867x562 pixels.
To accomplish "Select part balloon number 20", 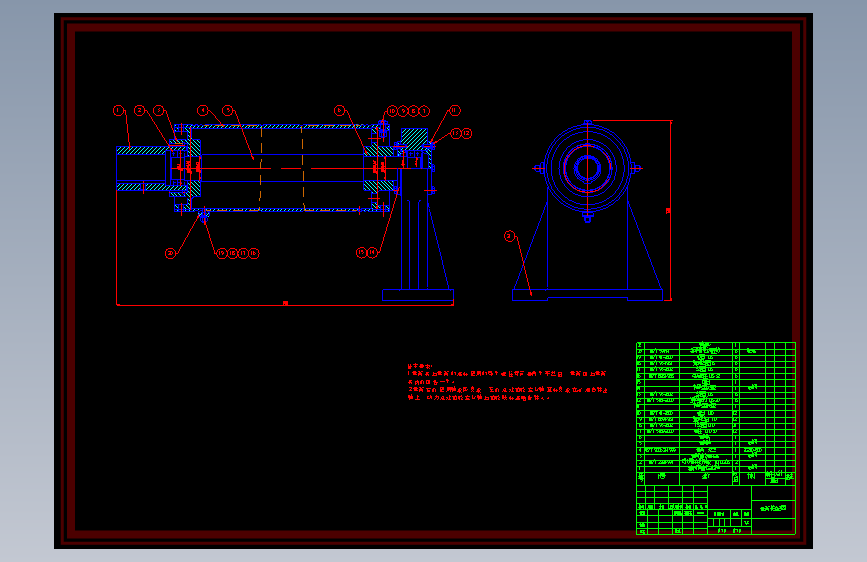I will click(170, 253).
